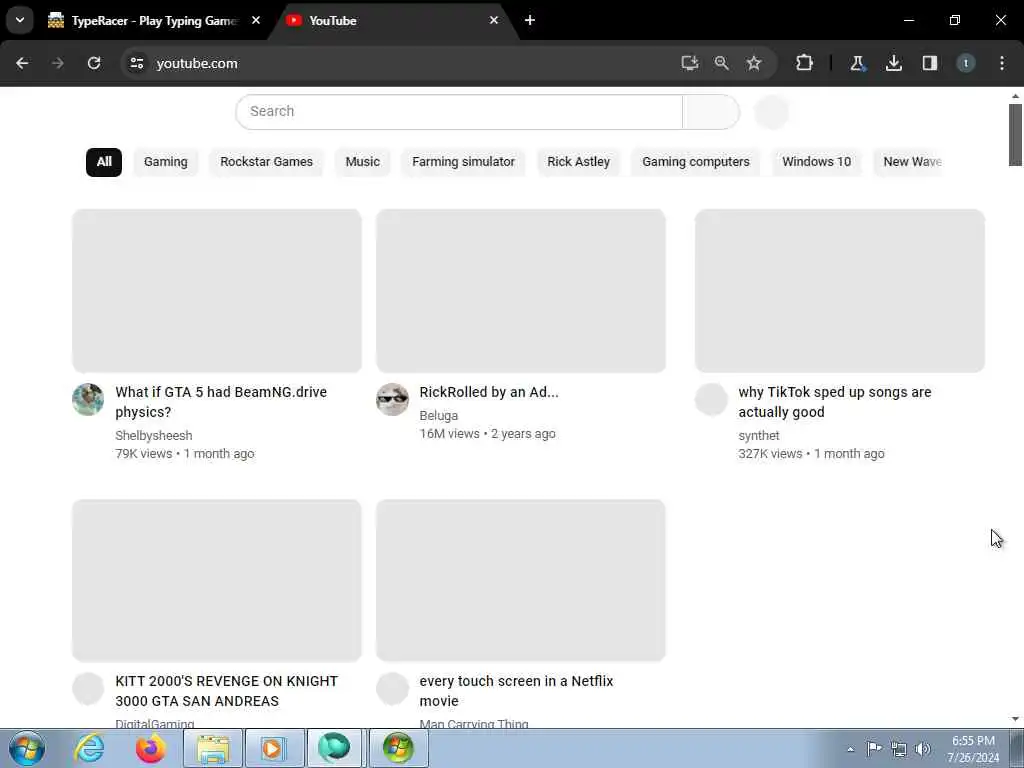1024x768 pixels.
Task: Choose the Music filter chip
Action: [x=362, y=162]
